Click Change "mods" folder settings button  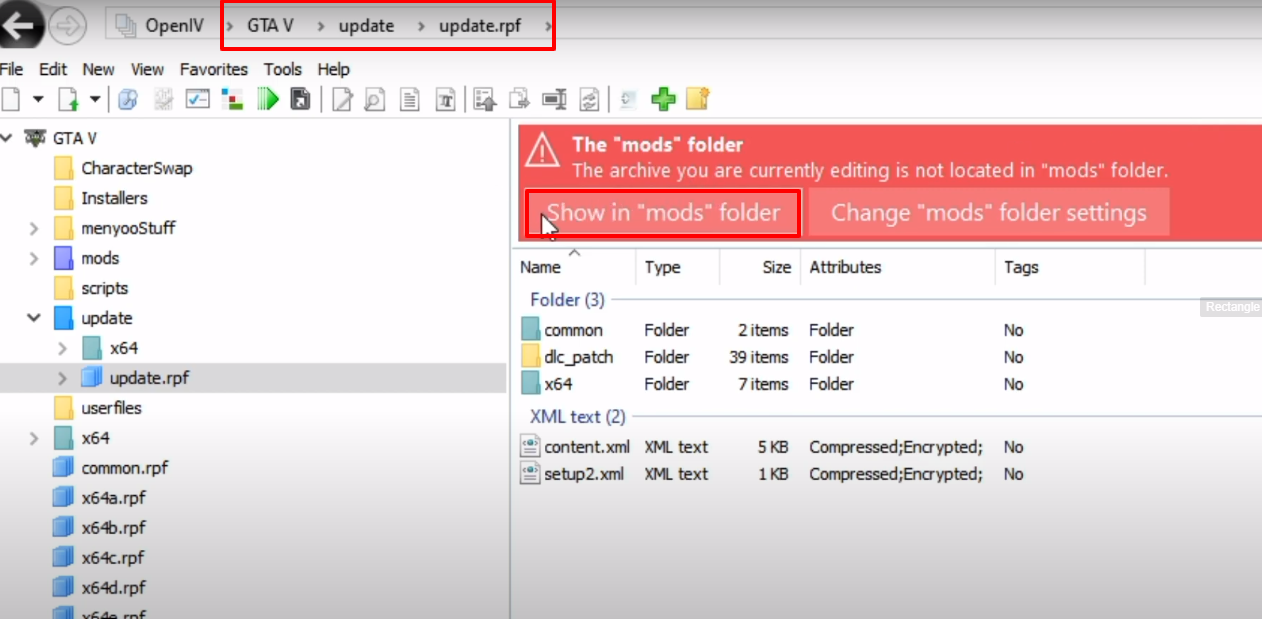coord(989,213)
